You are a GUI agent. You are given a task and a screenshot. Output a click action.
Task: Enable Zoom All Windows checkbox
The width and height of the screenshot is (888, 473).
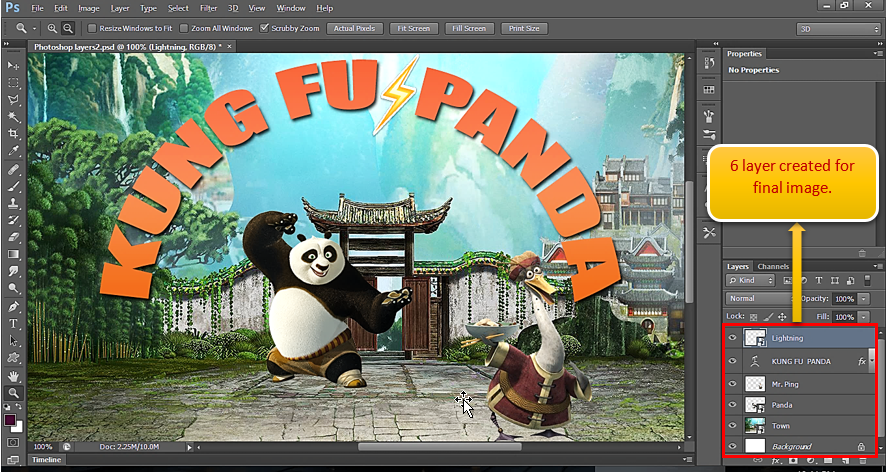(183, 28)
